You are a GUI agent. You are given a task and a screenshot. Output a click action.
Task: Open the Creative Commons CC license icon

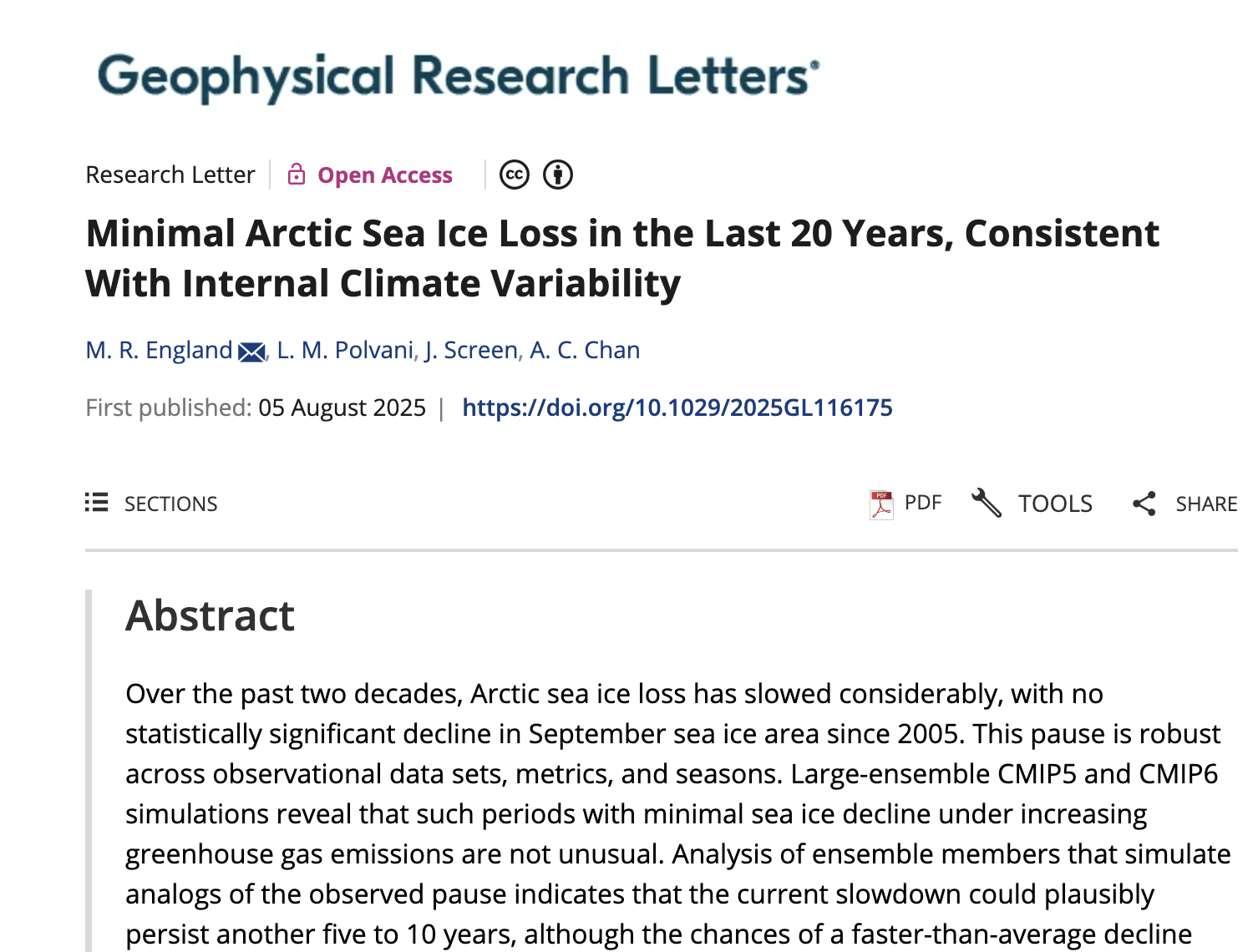(515, 175)
